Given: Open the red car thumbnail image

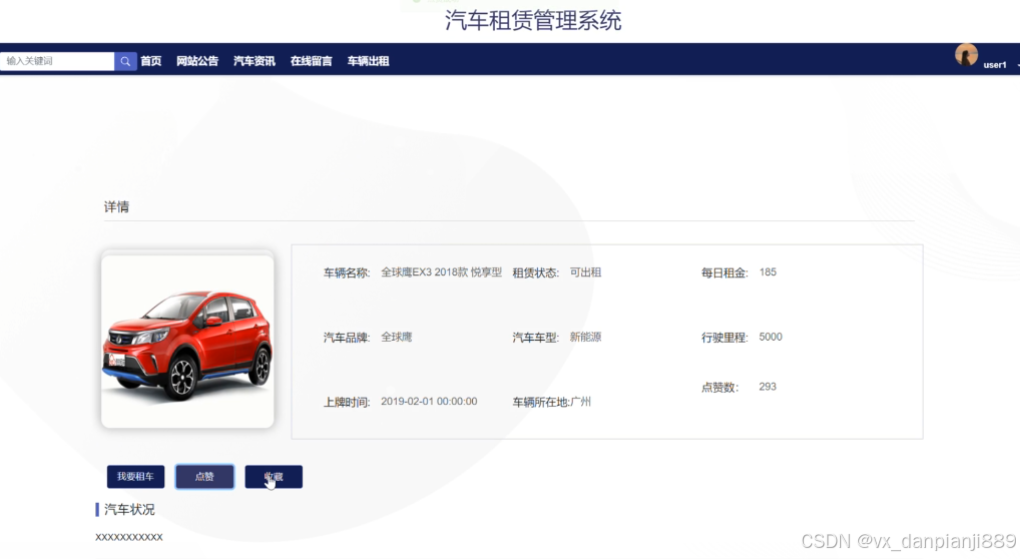Looking at the screenshot, I should tap(187, 341).
